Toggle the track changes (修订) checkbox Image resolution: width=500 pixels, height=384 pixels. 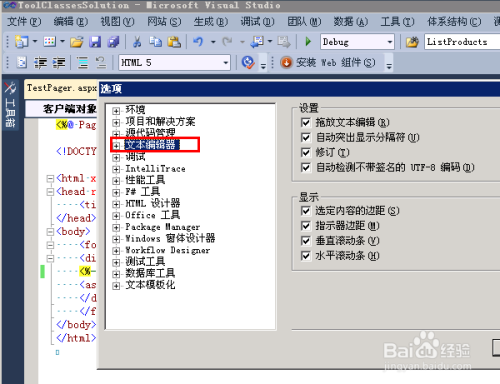click(x=306, y=152)
